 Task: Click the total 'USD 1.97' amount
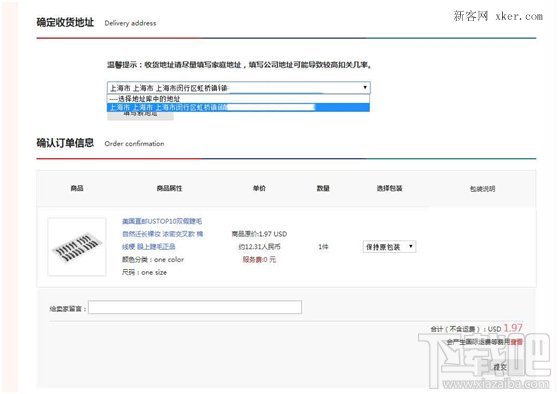505,328
